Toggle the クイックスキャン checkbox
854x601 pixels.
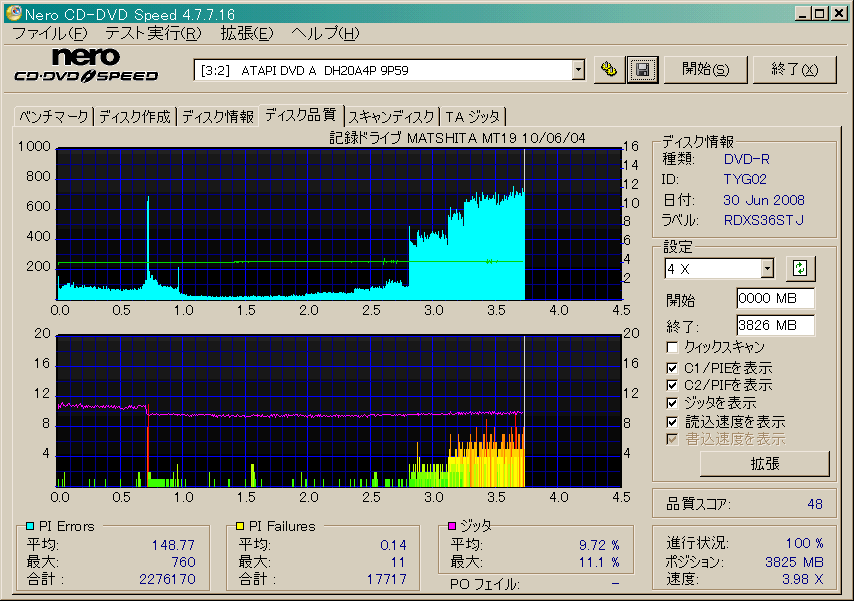pyautogui.click(x=672, y=347)
